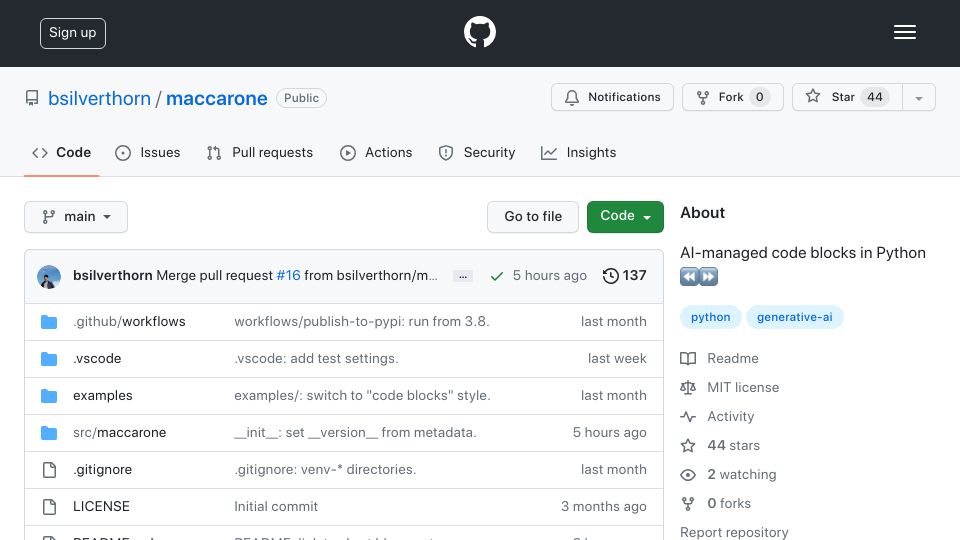
Task: Open the bsilverthorn owner link
Action: click(99, 99)
